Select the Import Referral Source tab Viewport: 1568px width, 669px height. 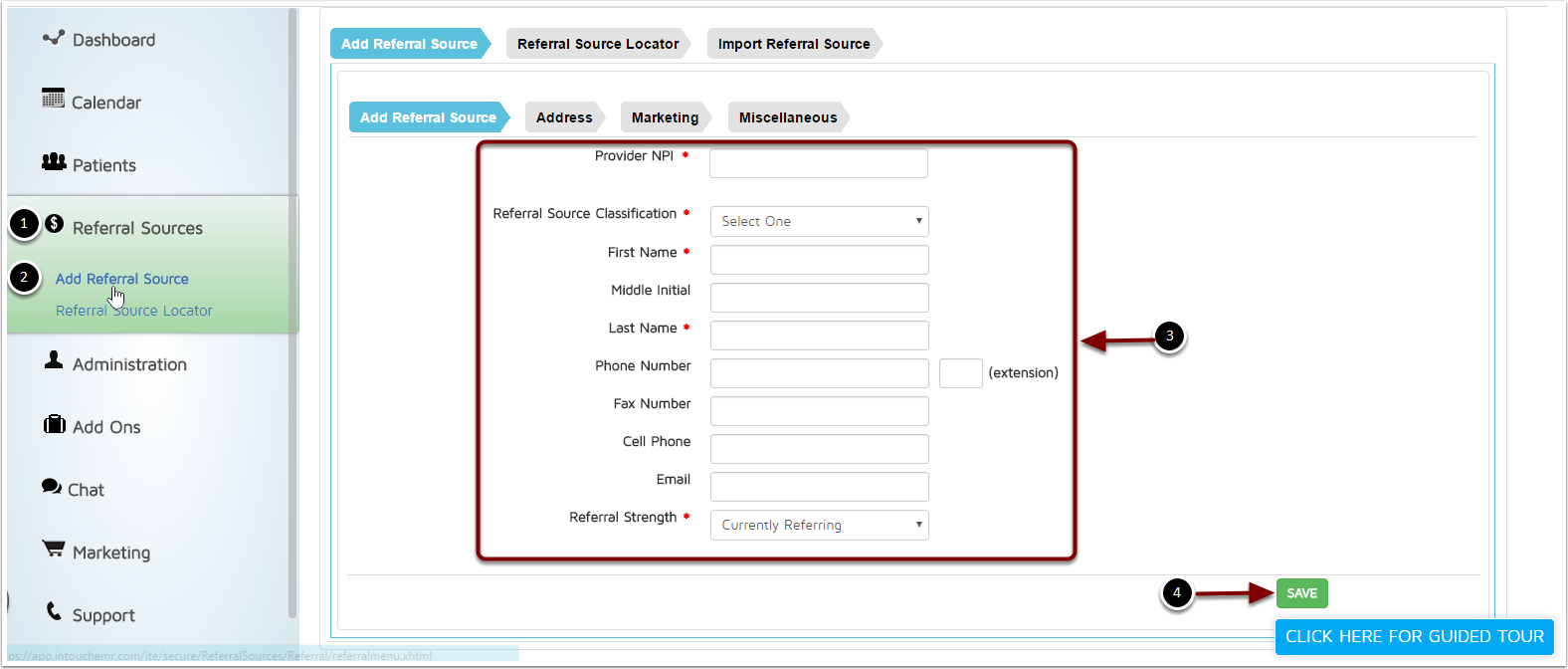point(793,44)
